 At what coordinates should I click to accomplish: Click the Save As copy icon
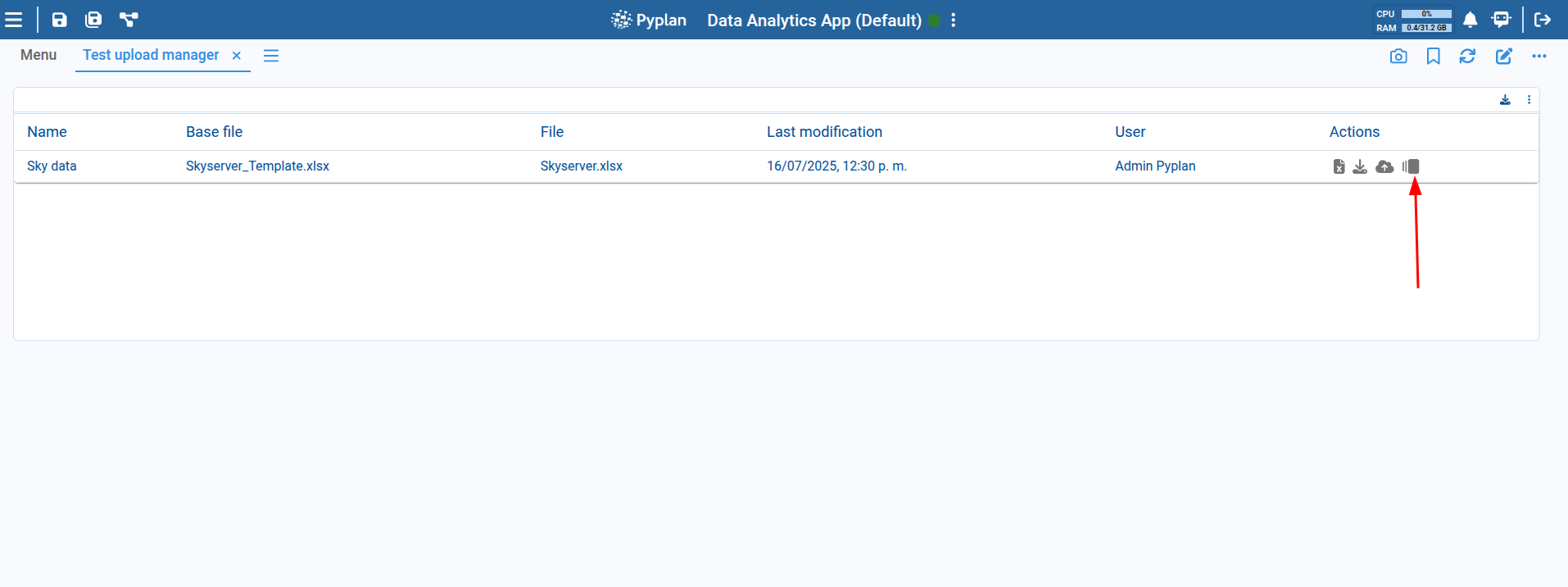coord(94,20)
